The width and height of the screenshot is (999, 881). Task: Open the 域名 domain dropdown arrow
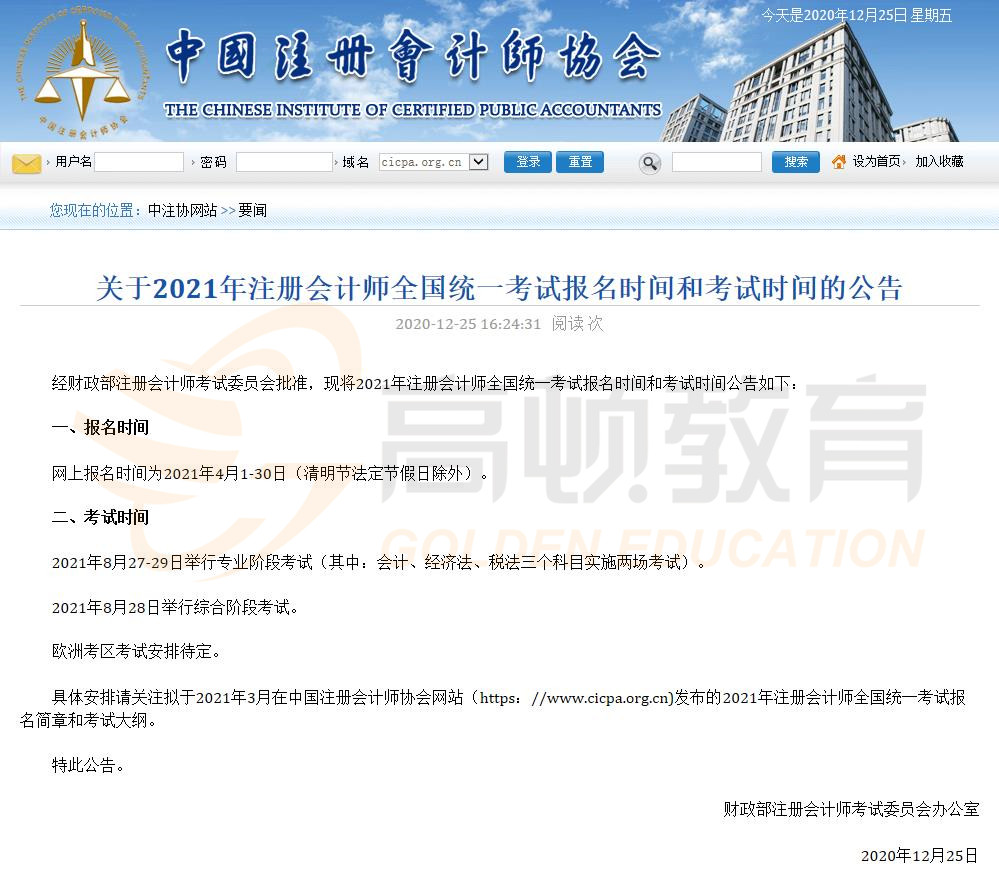478,162
